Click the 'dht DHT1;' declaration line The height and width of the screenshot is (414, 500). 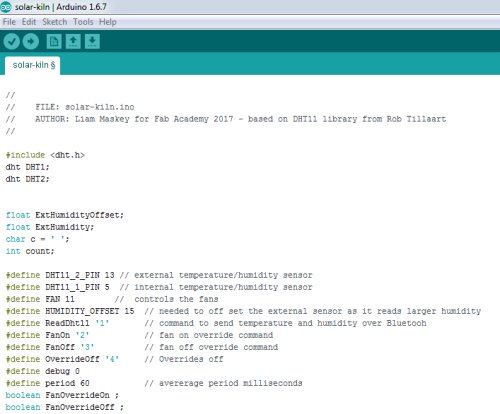click(27, 167)
